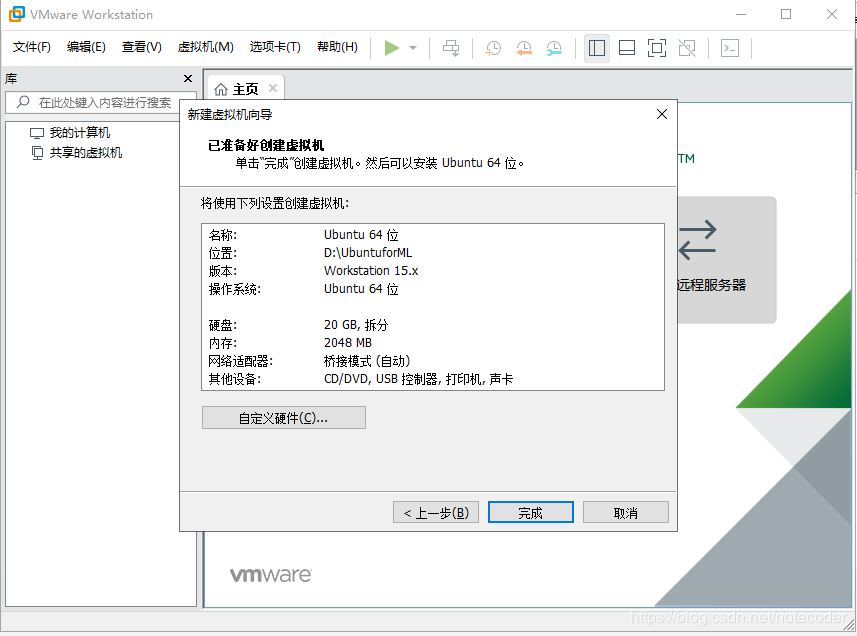
Task: Open the 虚拟机(M) menu
Action: coord(206,47)
